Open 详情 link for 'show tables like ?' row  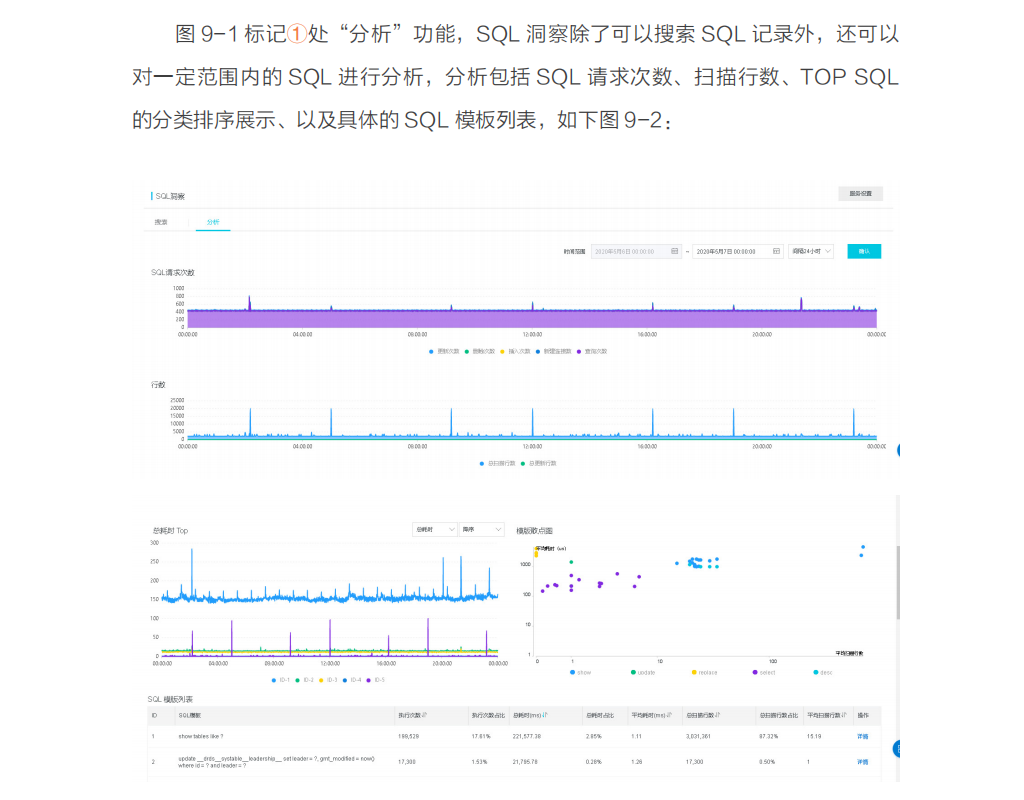click(x=863, y=736)
